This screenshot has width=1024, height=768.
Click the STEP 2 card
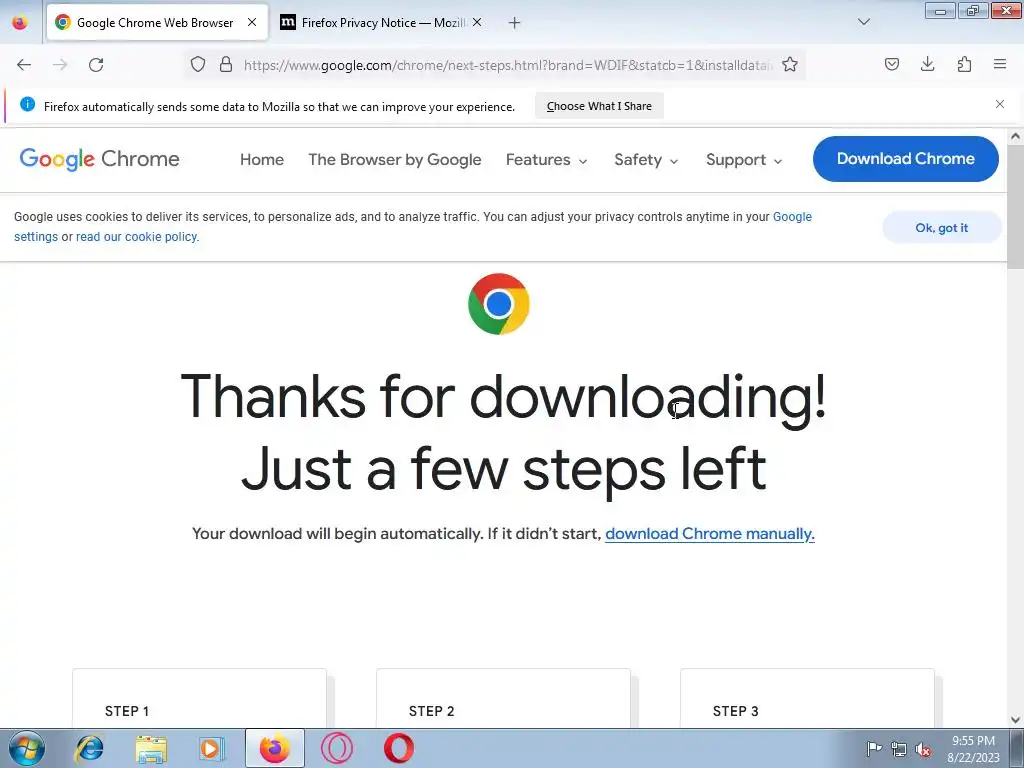503,698
